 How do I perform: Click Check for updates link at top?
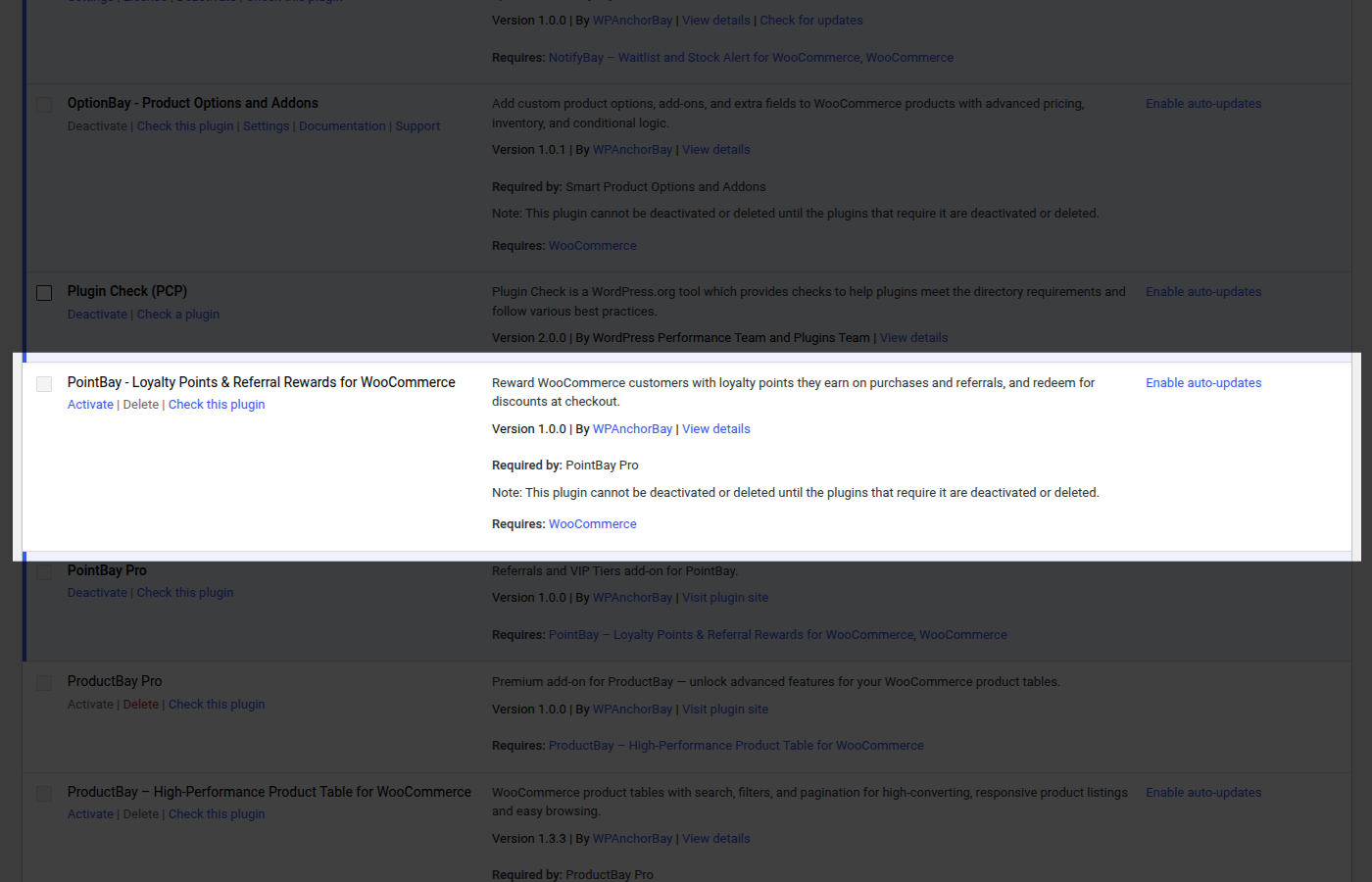pyautogui.click(x=811, y=21)
